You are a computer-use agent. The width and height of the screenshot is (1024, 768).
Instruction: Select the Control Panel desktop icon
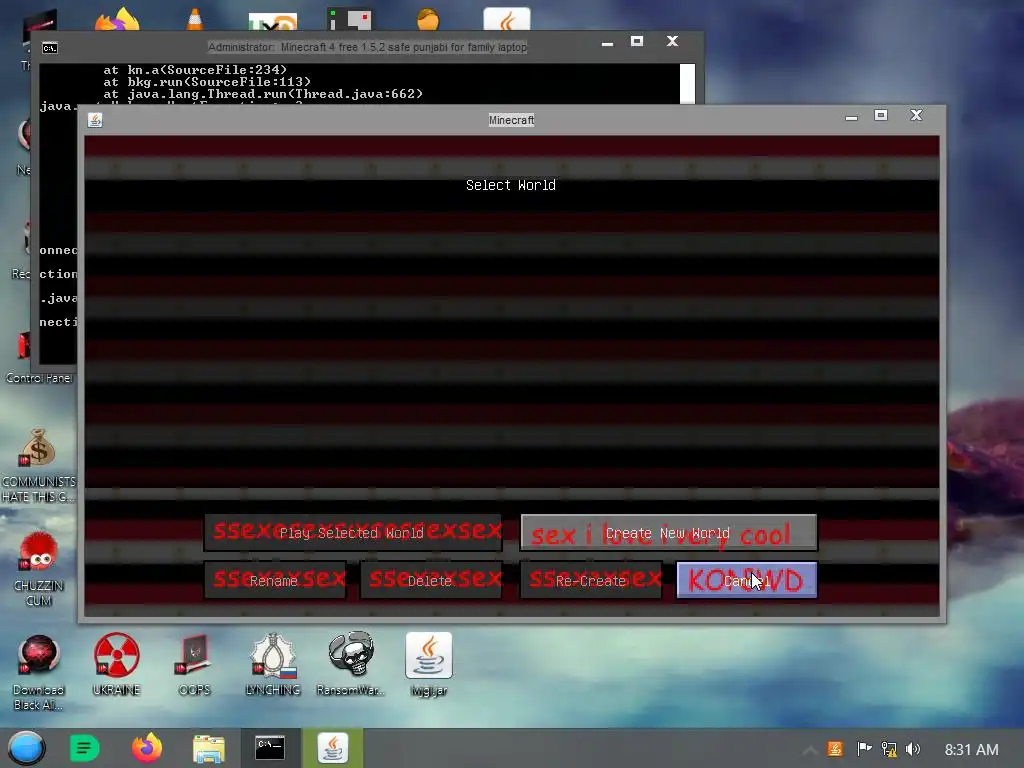pos(38,358)
